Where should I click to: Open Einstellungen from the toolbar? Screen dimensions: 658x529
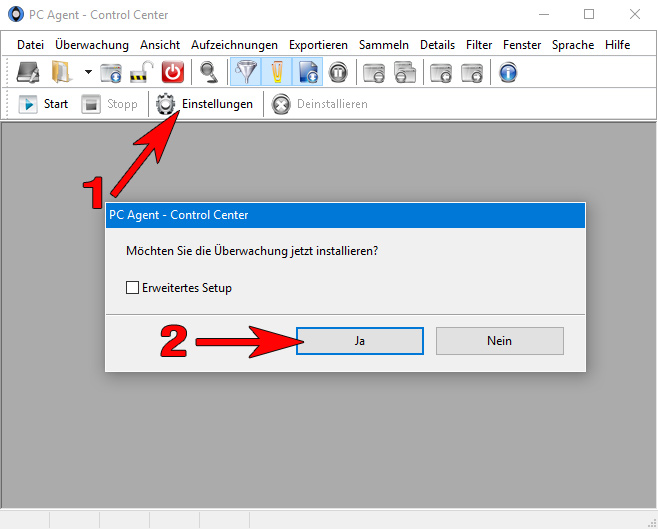(x=204, y=104)
